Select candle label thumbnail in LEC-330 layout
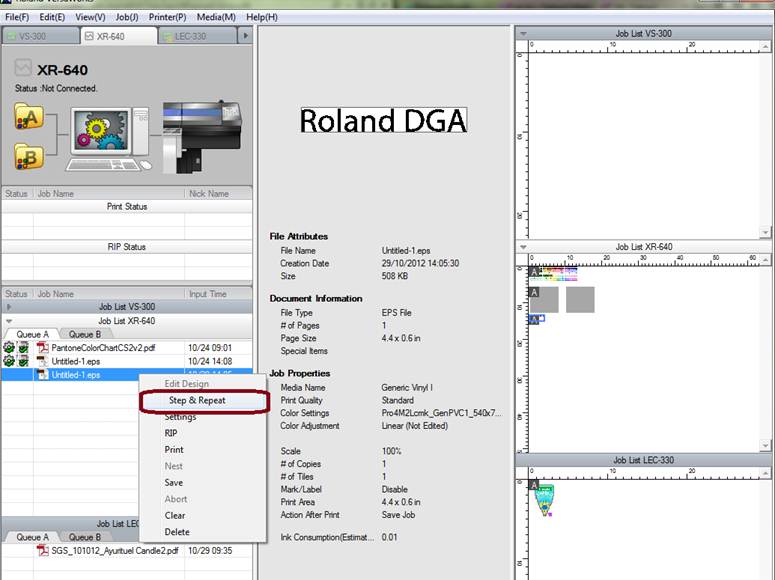This screenshot has width=775, height=580. [x=544, y=499]
